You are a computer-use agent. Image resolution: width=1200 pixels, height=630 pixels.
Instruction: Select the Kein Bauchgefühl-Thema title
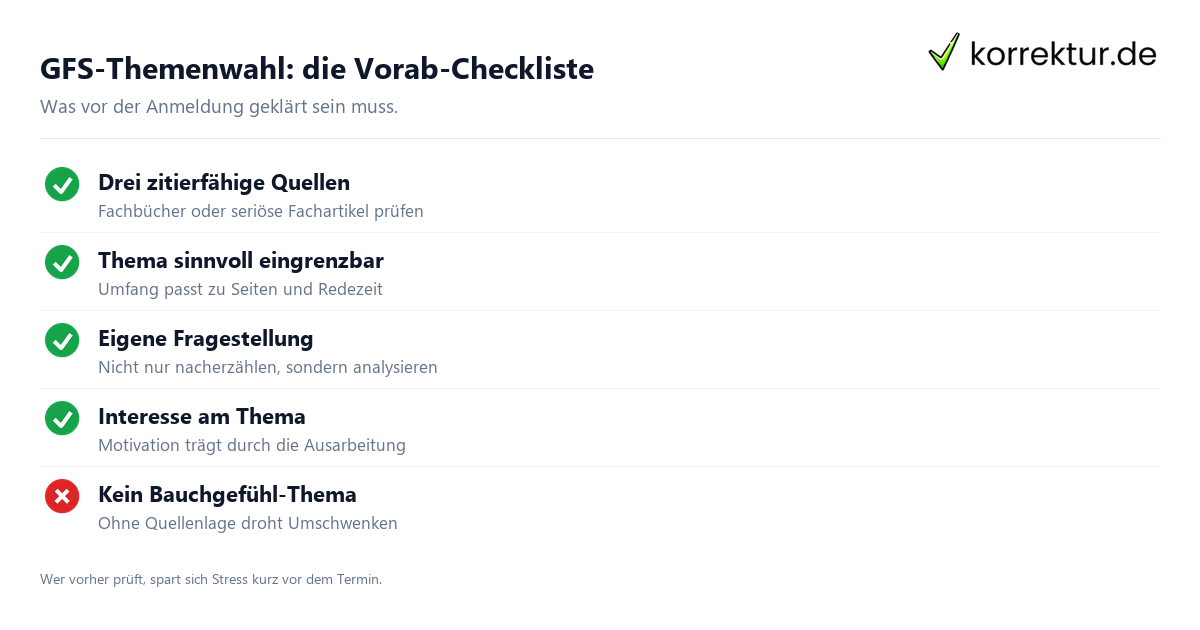click(227, 495)
